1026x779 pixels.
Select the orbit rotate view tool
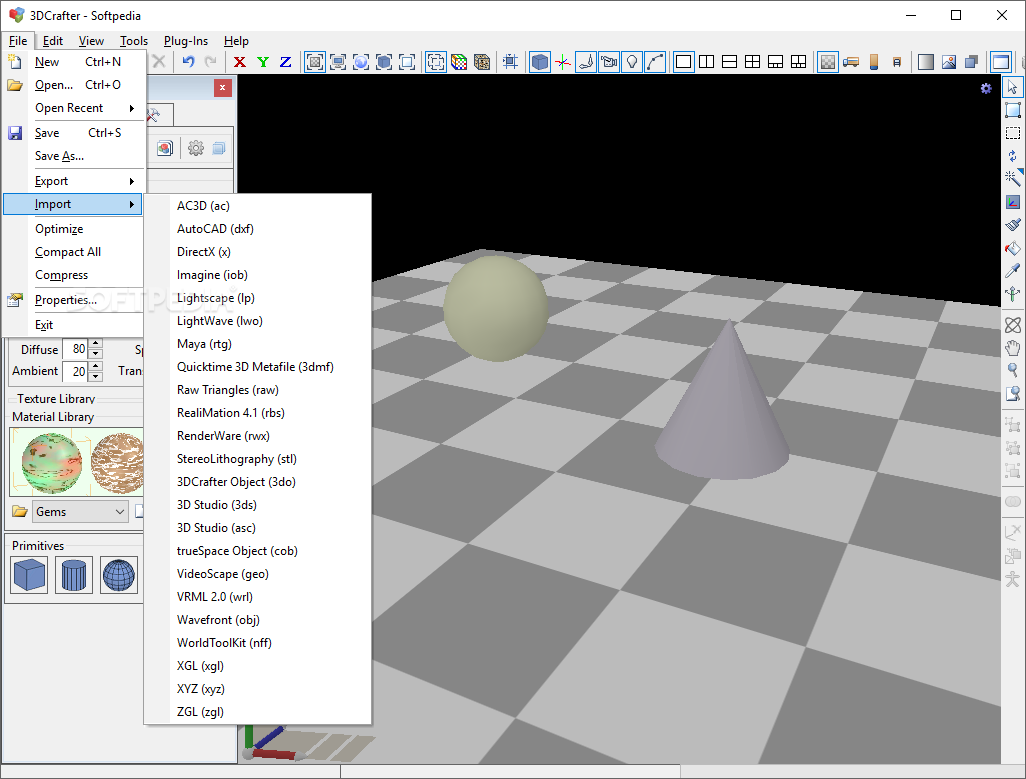[x=1012, y=324]
